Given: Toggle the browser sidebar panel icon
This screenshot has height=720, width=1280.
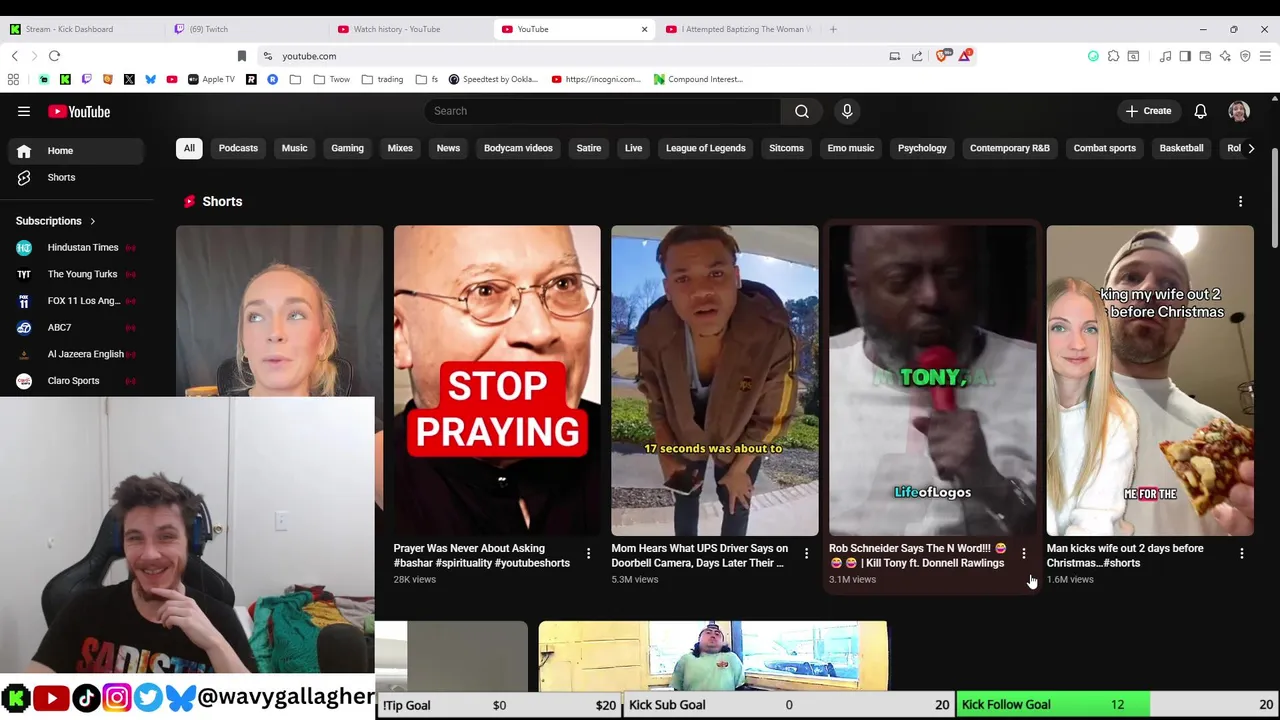Looking at the screenshot, I should [1185, 56].
